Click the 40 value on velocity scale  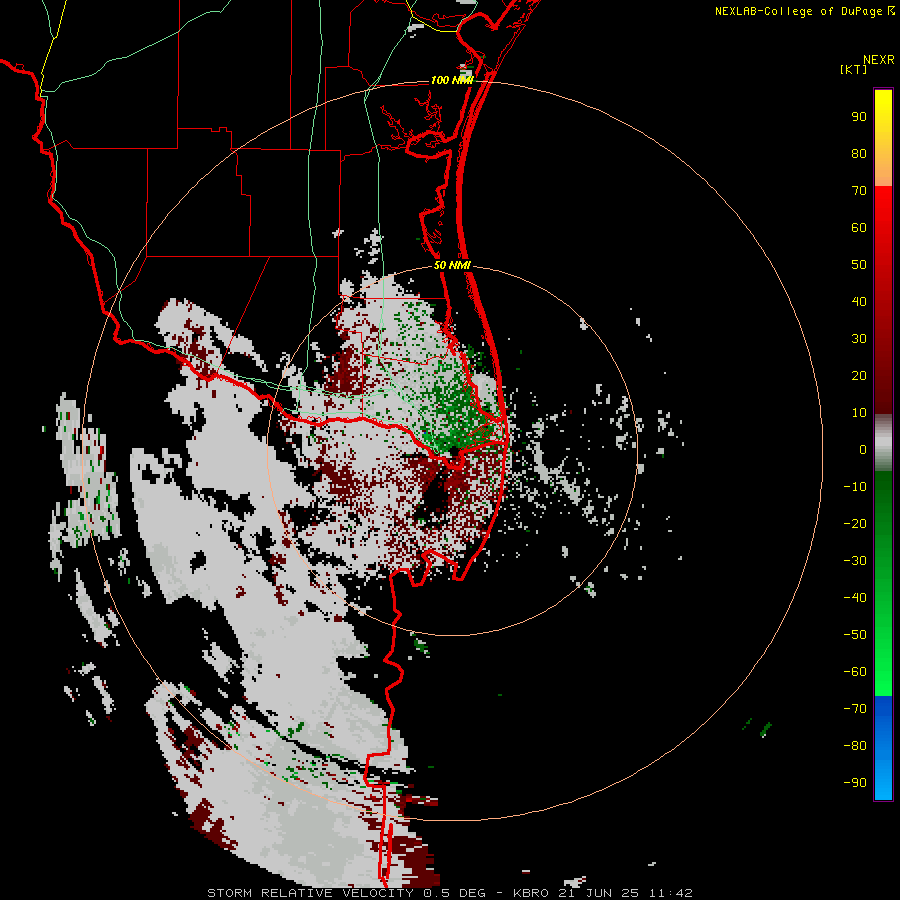click(x=859, y=302)
